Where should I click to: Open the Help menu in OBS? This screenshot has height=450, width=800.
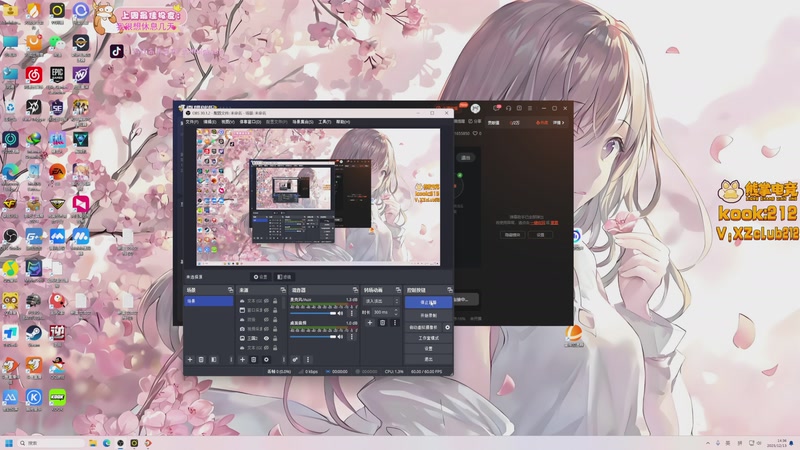(x=343, y=122)
